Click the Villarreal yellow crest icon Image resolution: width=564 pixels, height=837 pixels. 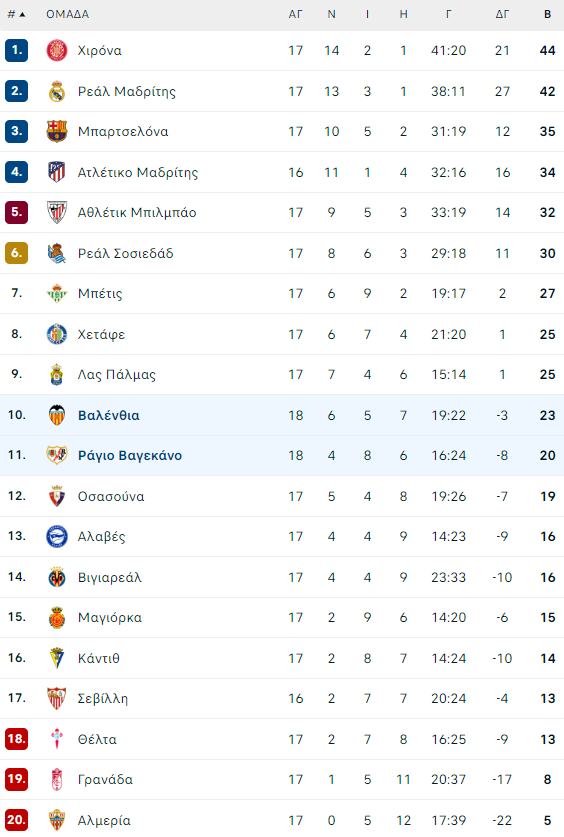[57, 577]
